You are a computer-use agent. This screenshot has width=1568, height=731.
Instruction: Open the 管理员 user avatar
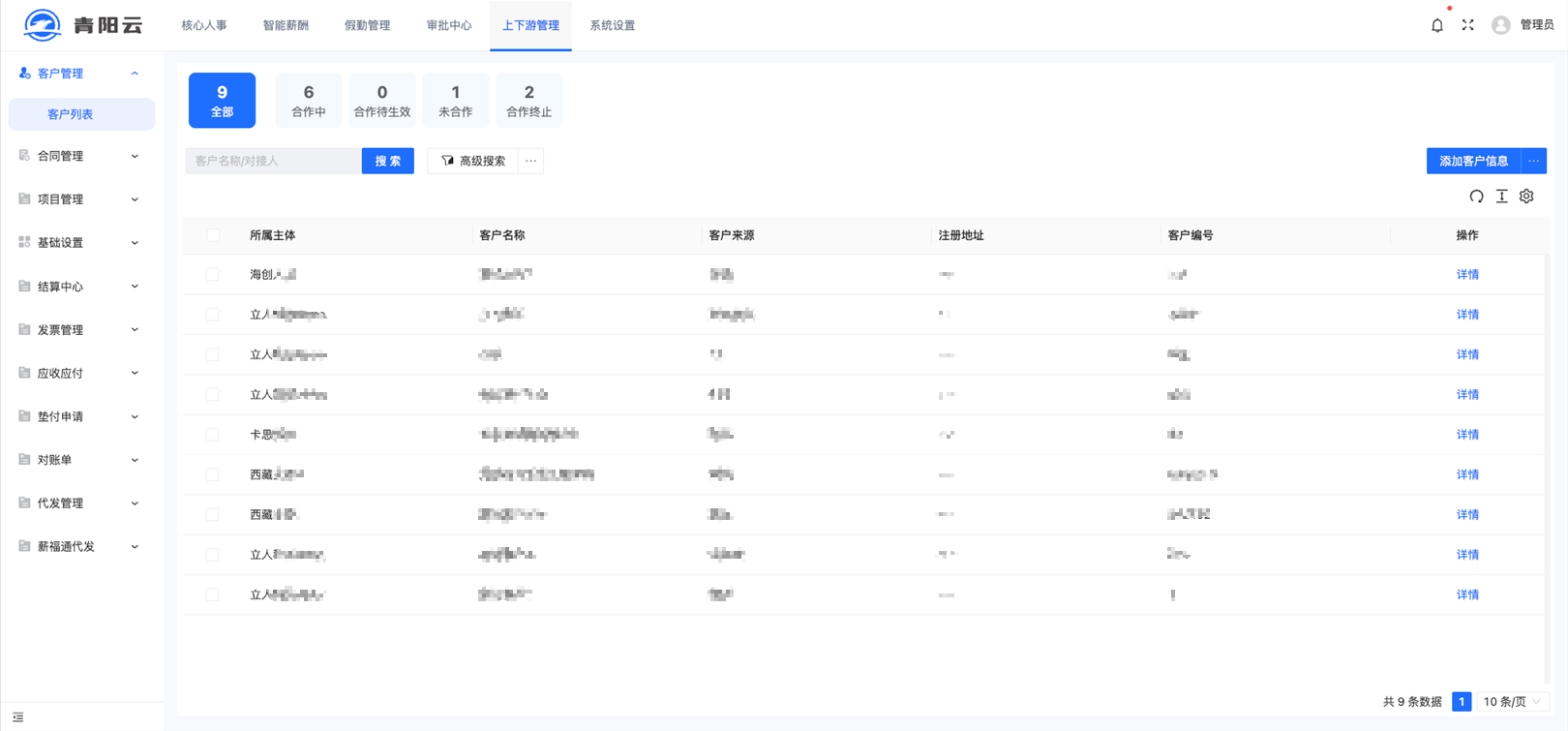click(1500, 25)
